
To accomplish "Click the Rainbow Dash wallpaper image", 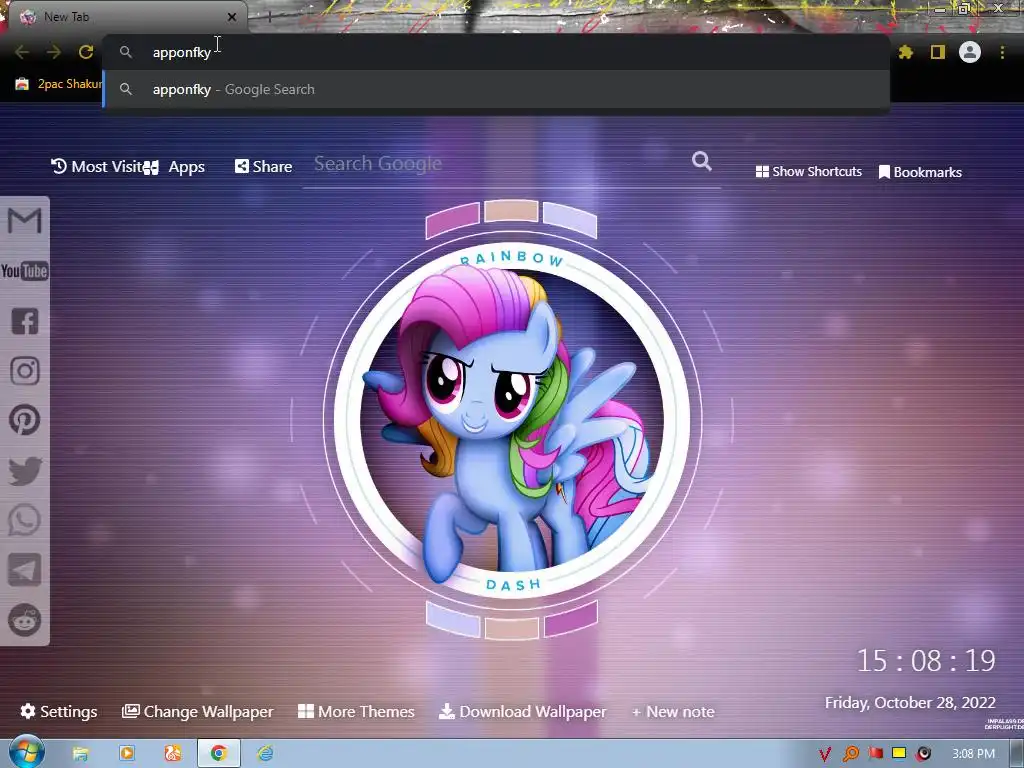I will (511, 420).
